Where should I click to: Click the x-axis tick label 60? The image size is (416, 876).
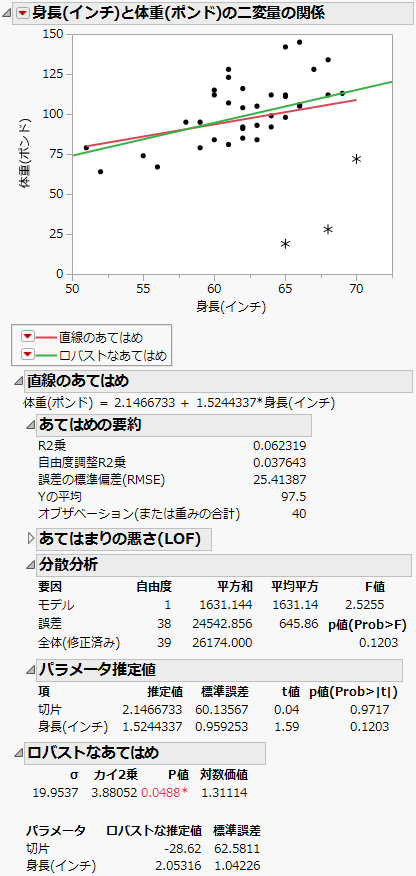click(x=214, y=288)
